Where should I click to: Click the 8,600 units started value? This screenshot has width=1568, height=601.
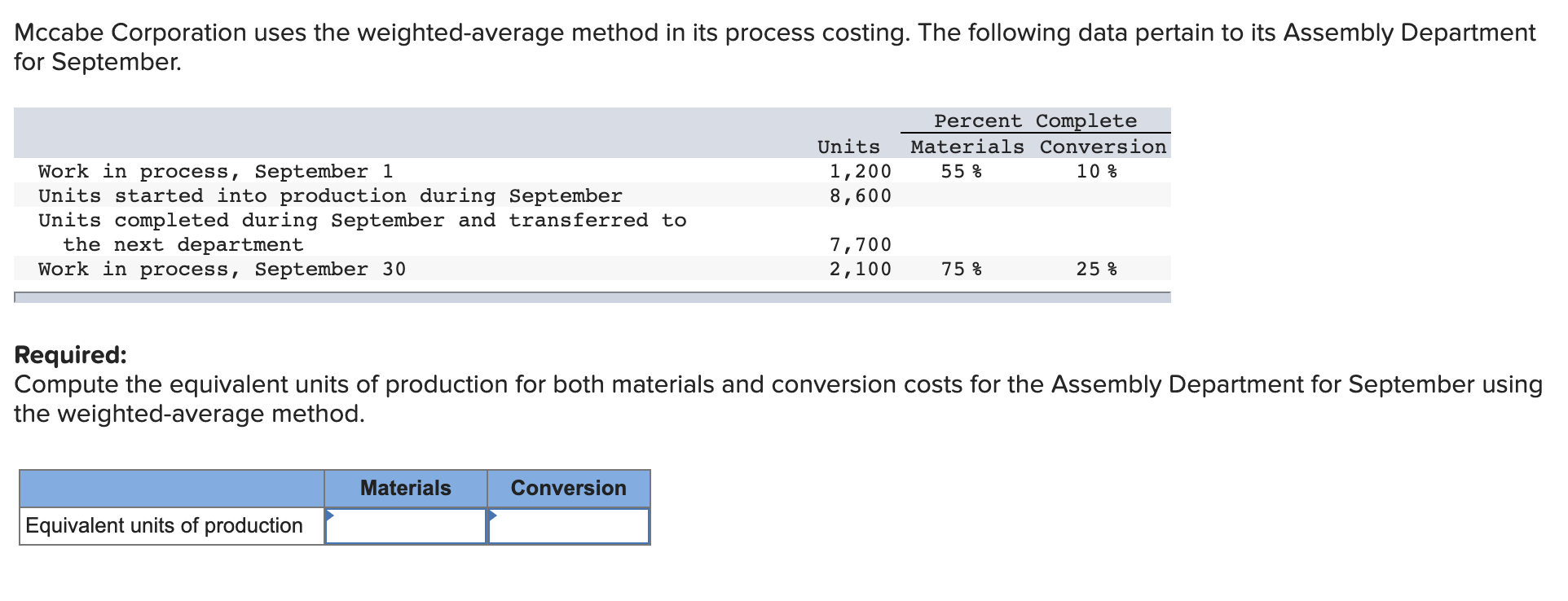861,195
